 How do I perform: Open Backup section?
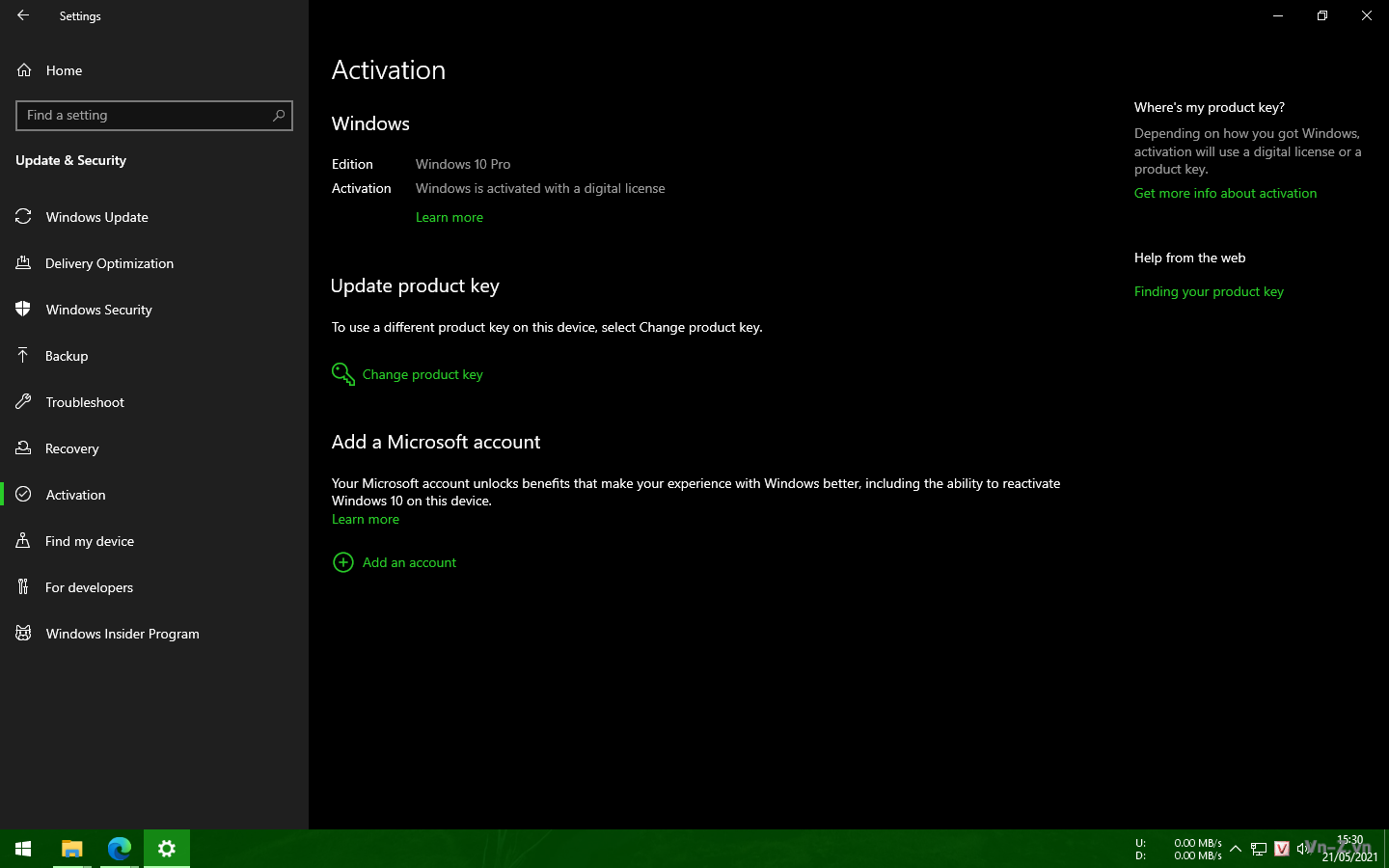154,356
